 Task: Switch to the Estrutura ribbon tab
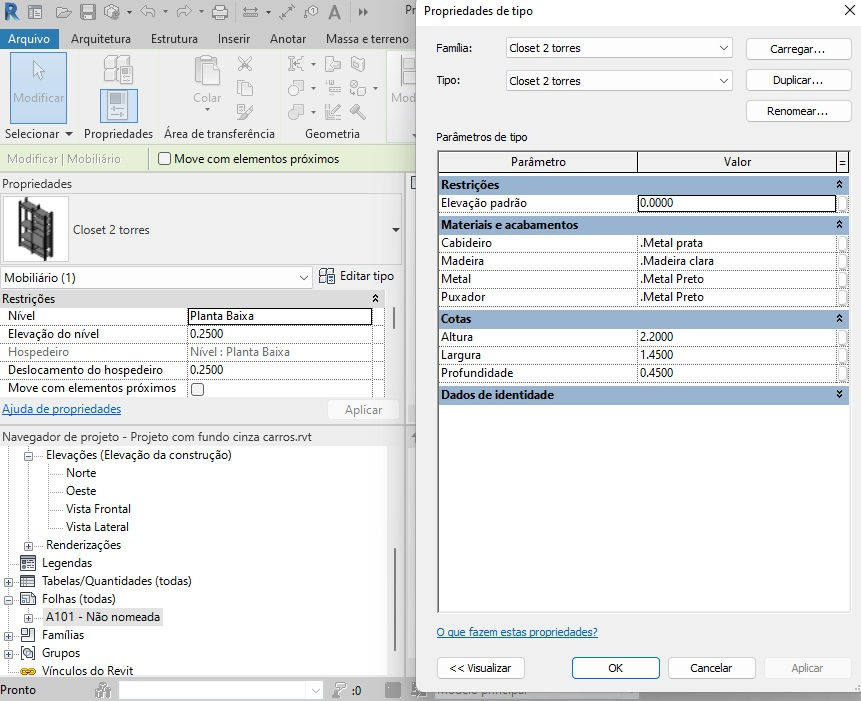click(174, 39)
